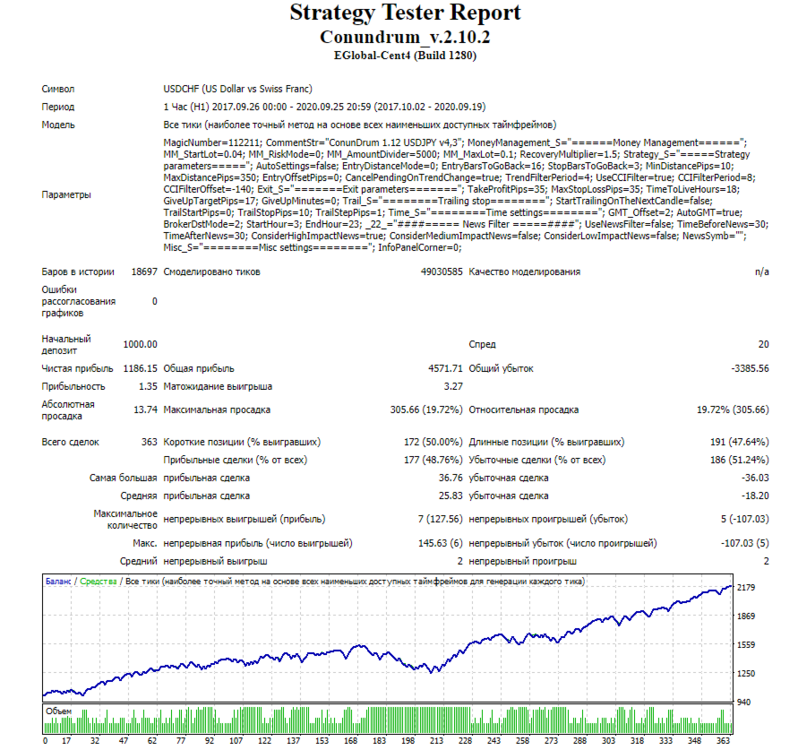Click the relative drawdown value 19.72% (305.66)
798x750 pixels.
(733, 410)
